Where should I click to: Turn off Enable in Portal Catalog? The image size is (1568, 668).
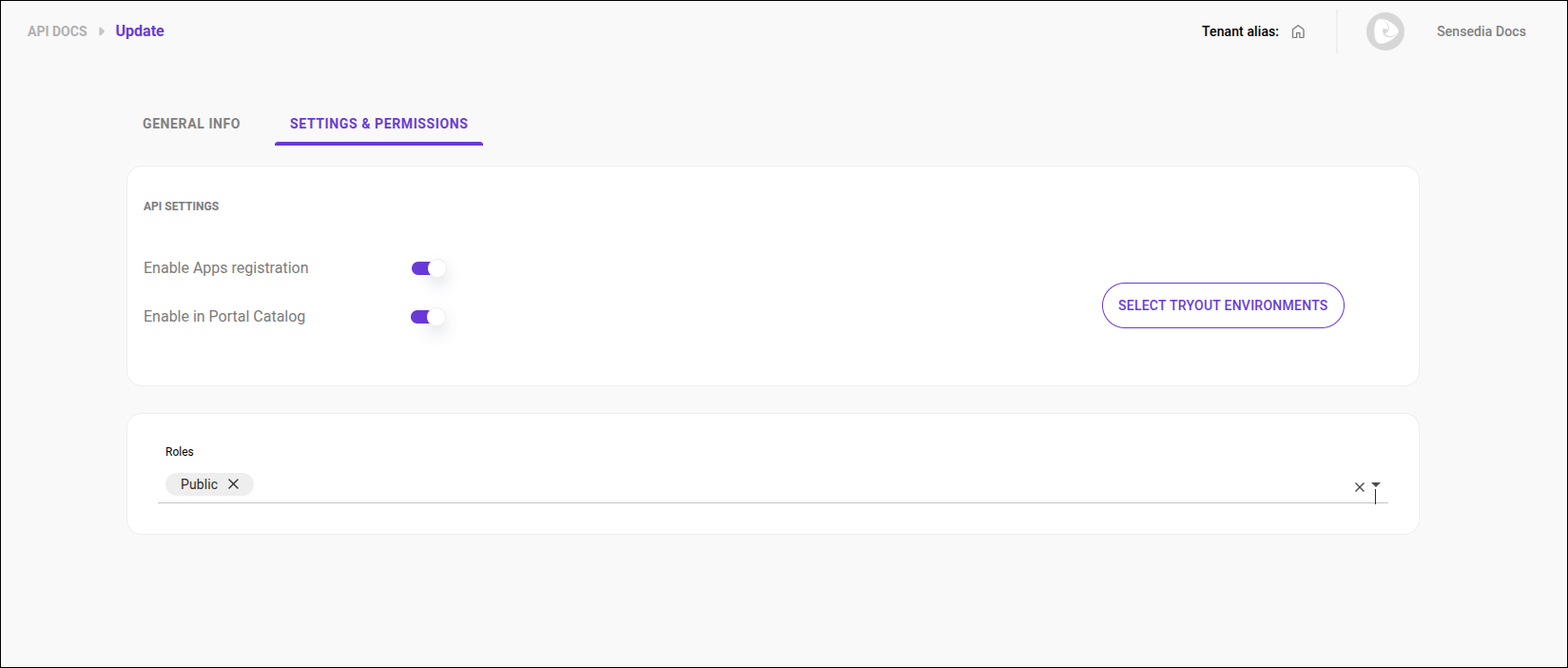point(426,316)
